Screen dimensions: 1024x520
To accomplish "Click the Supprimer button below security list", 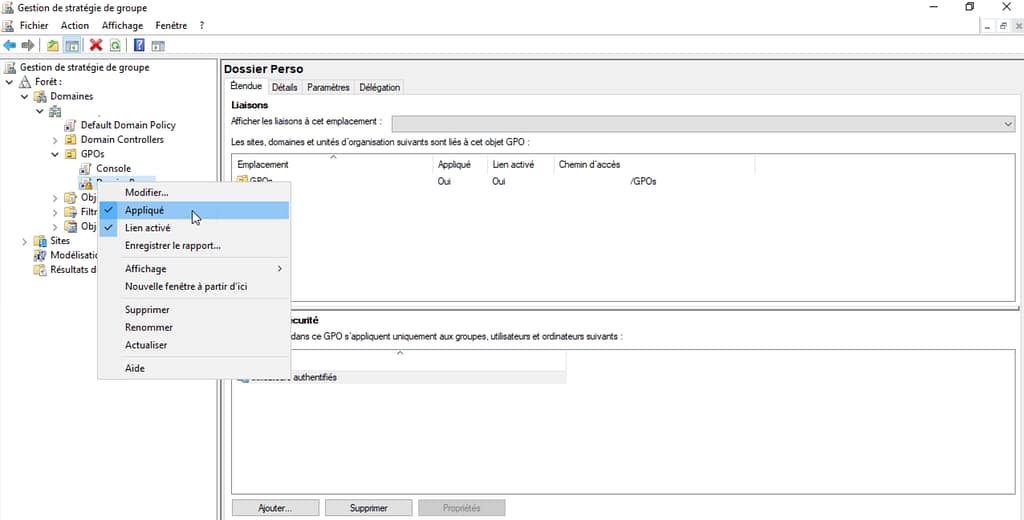I will point(368,508).
